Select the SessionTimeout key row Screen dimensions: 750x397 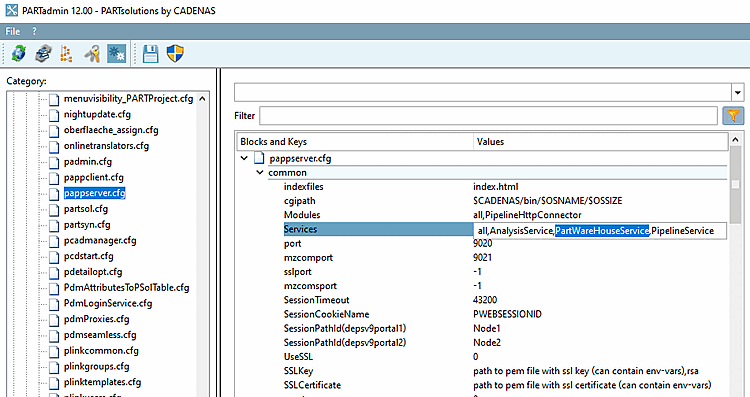point(316,300)
